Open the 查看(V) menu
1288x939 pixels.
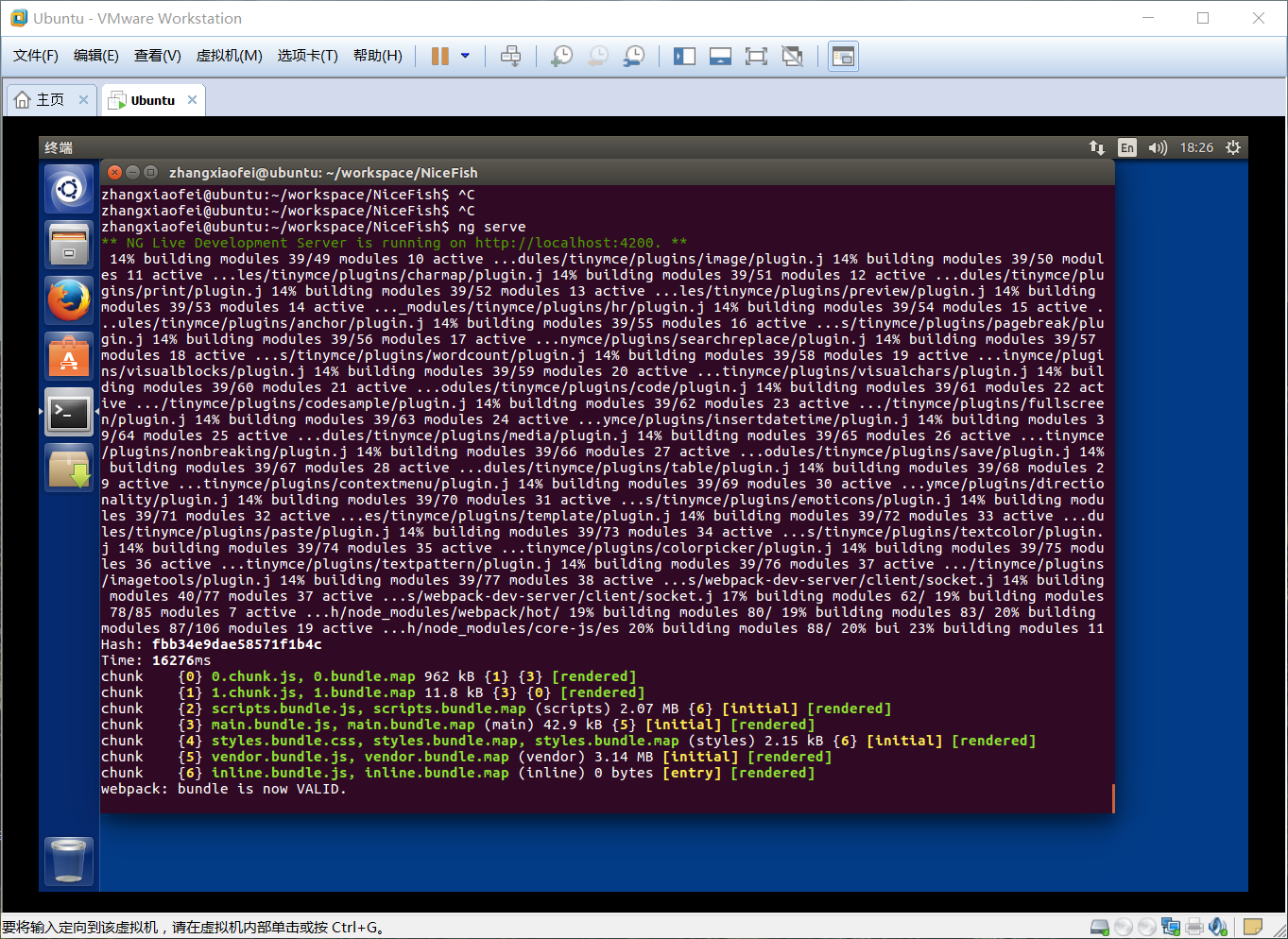point(158,56)
